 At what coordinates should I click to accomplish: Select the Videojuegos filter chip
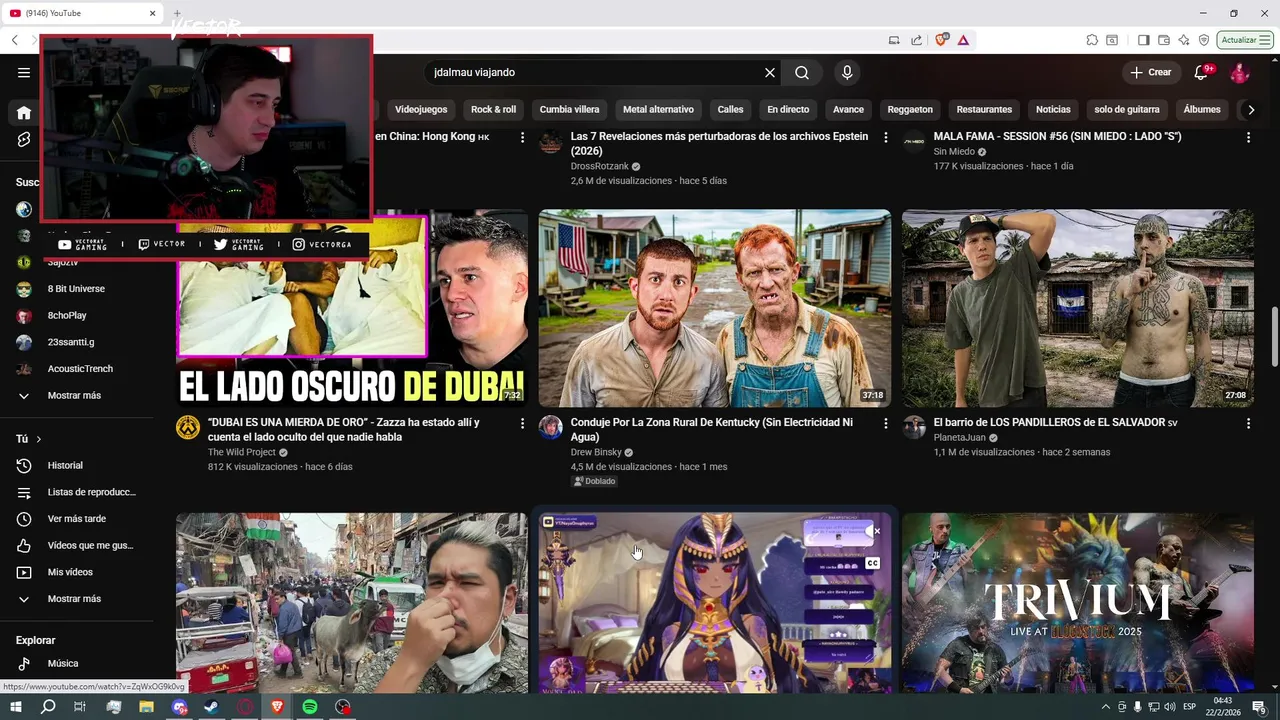coord(421,109)
